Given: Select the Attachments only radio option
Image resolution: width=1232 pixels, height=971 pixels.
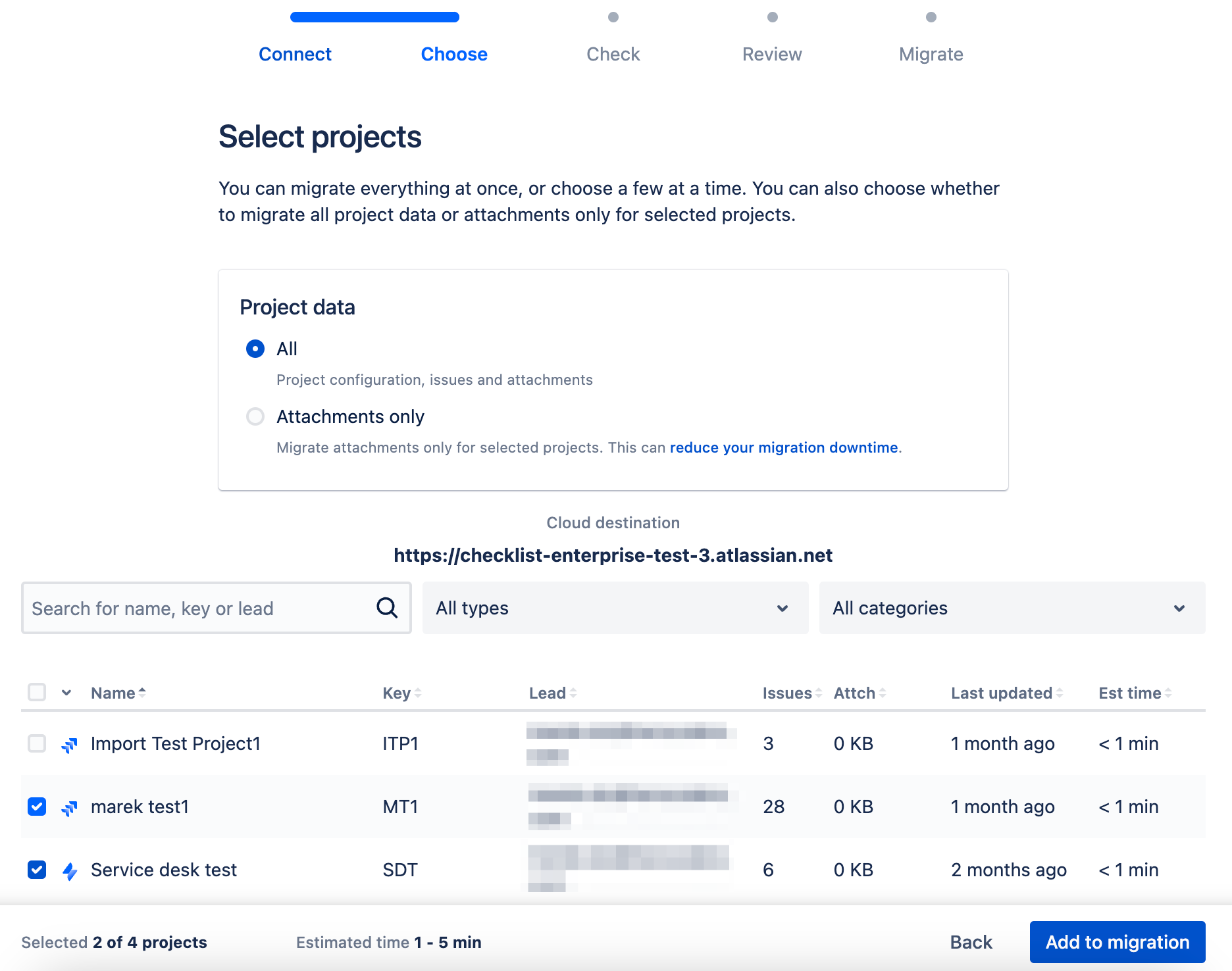Looking at the screenshot, I should 255,416.
